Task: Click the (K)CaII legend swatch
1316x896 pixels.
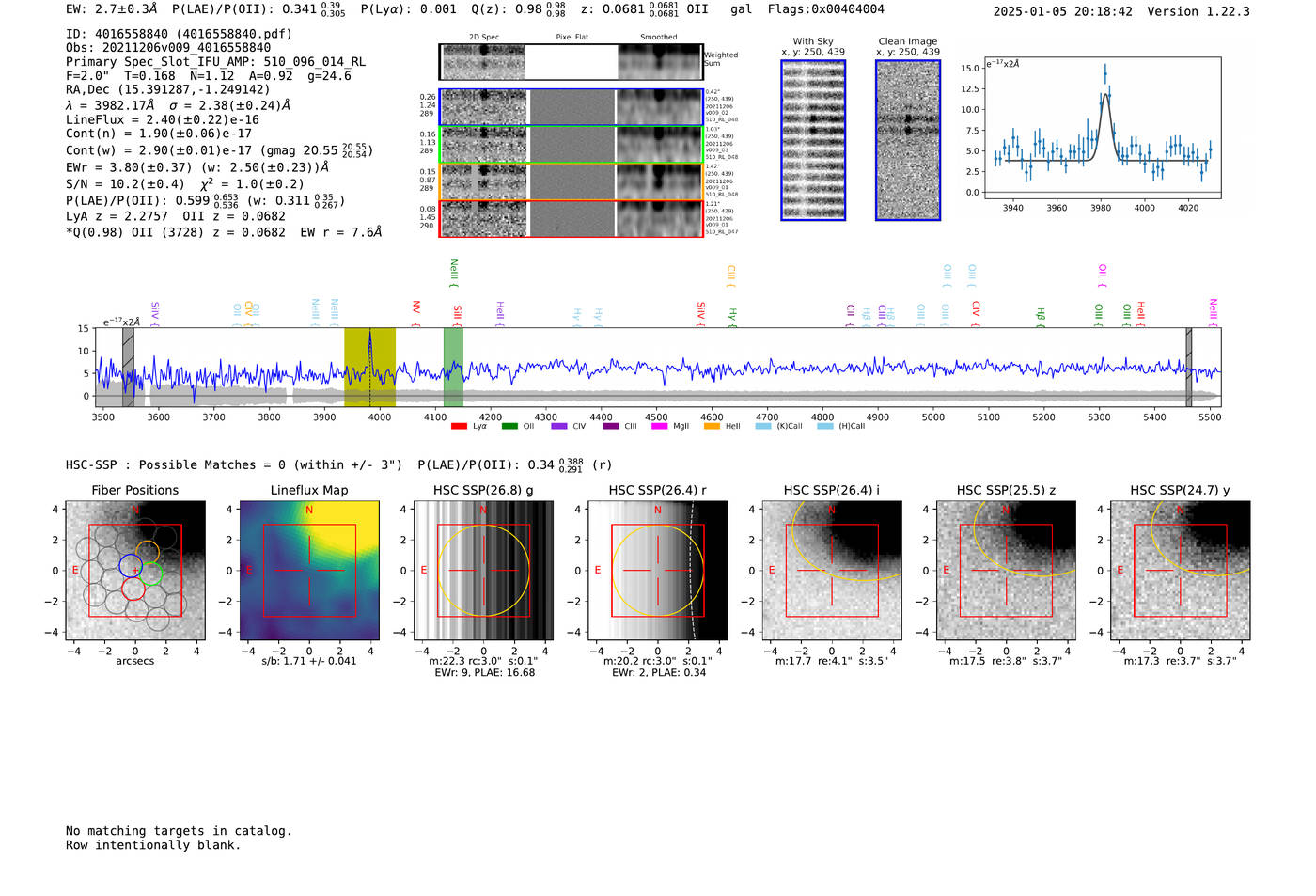Action: point(763,426)
